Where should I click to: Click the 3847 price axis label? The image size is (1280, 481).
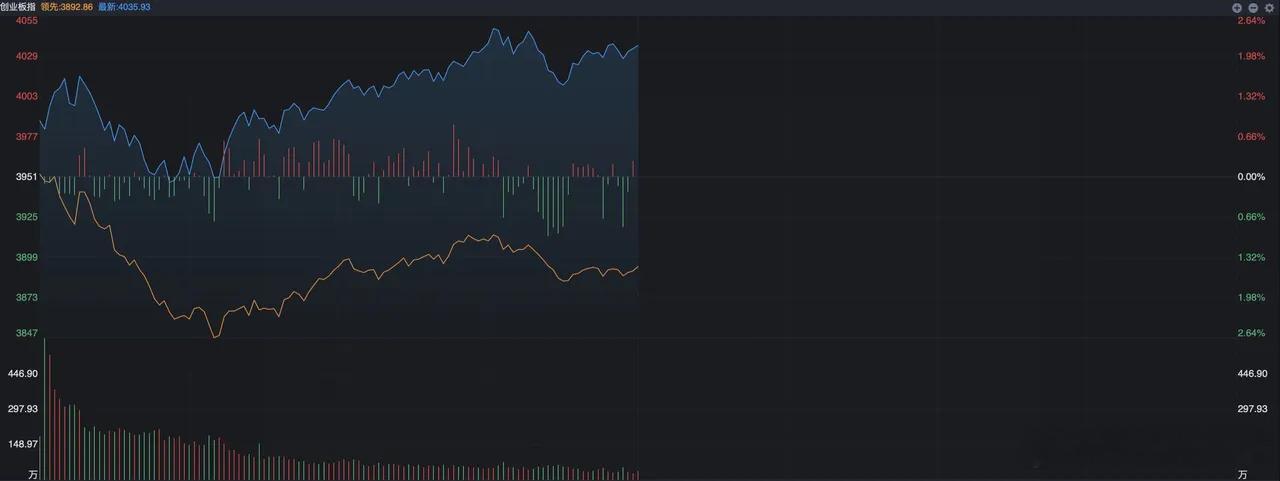coord(27,333)
